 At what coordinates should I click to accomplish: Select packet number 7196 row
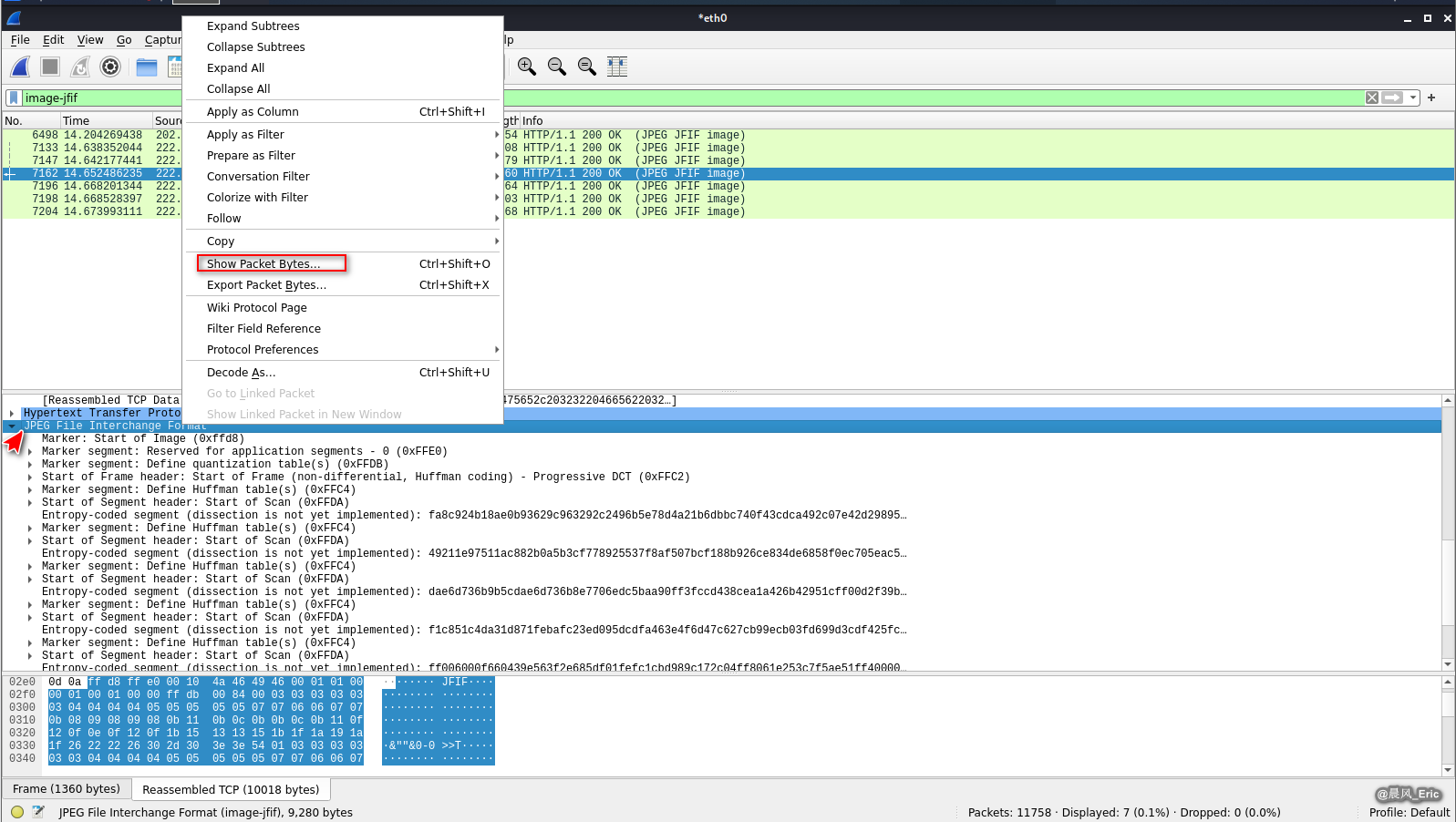(728, 186)
